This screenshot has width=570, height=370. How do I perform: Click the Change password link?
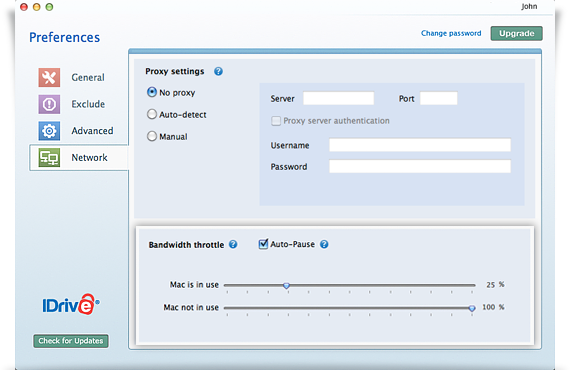click(x=451, y=33)
